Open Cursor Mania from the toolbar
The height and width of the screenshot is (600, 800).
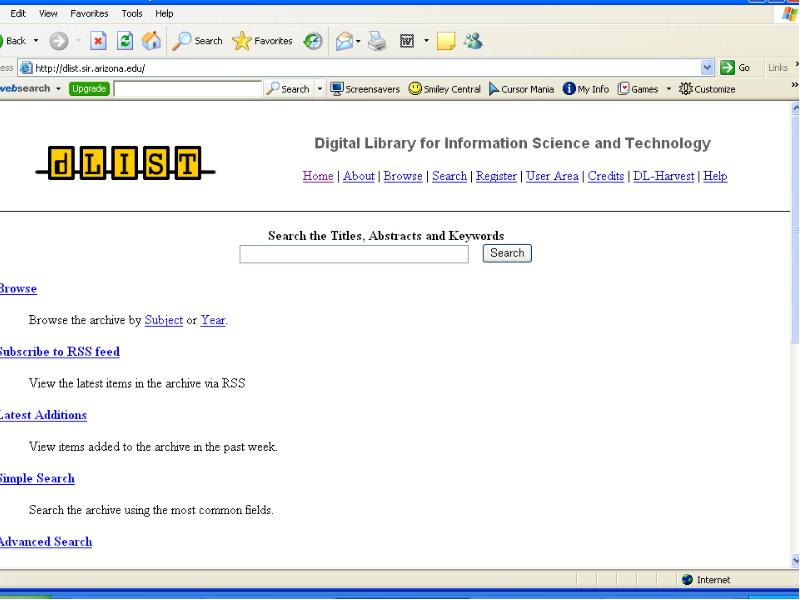(x=521, y=89)
